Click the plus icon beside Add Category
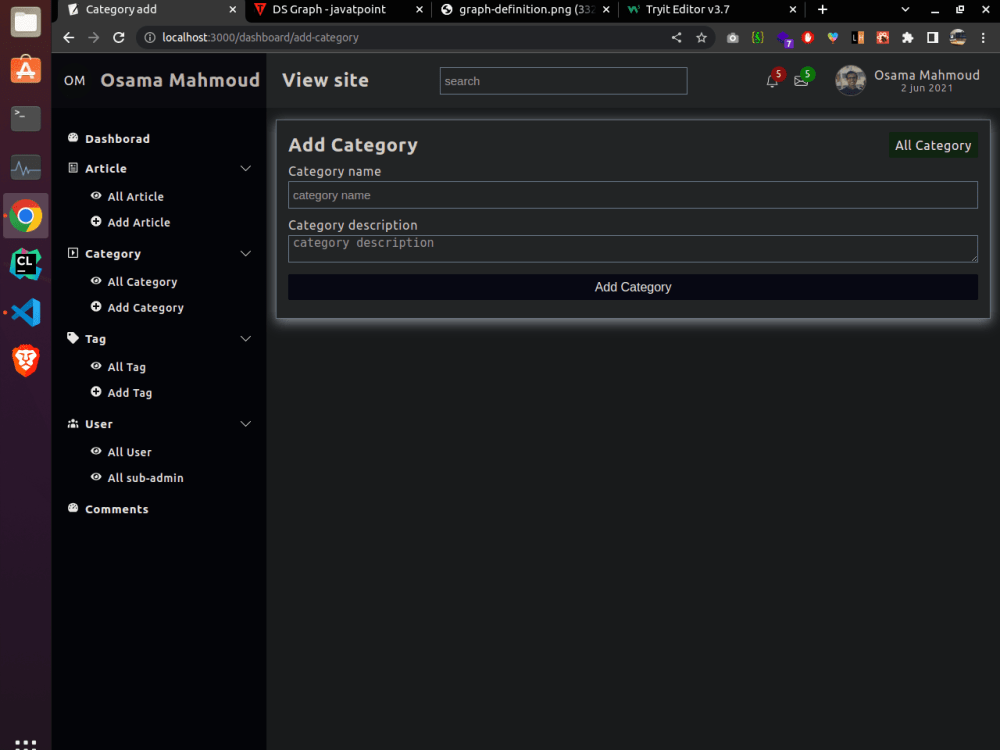 [x=96, y=306]
